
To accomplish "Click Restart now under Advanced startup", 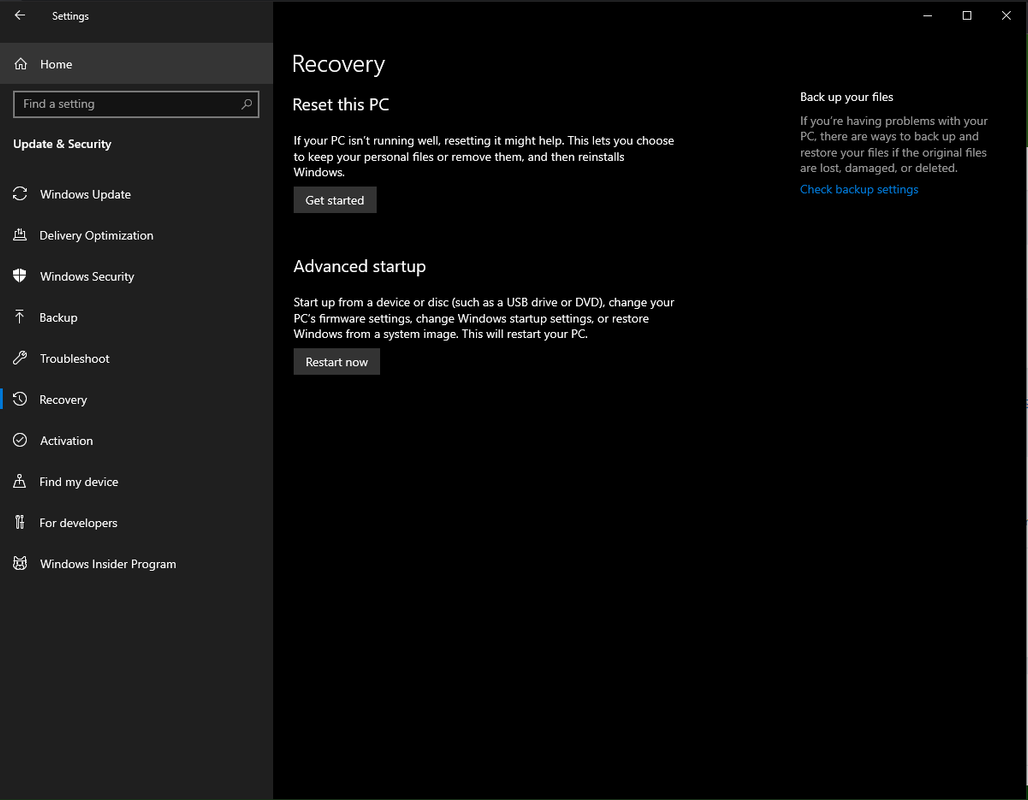I will pyautogui.click(x=337, y=362).
